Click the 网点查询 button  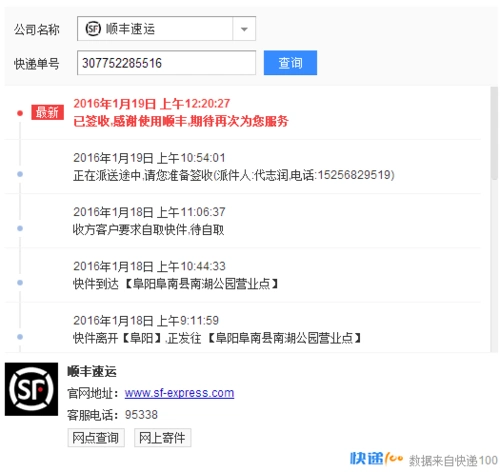96,438
